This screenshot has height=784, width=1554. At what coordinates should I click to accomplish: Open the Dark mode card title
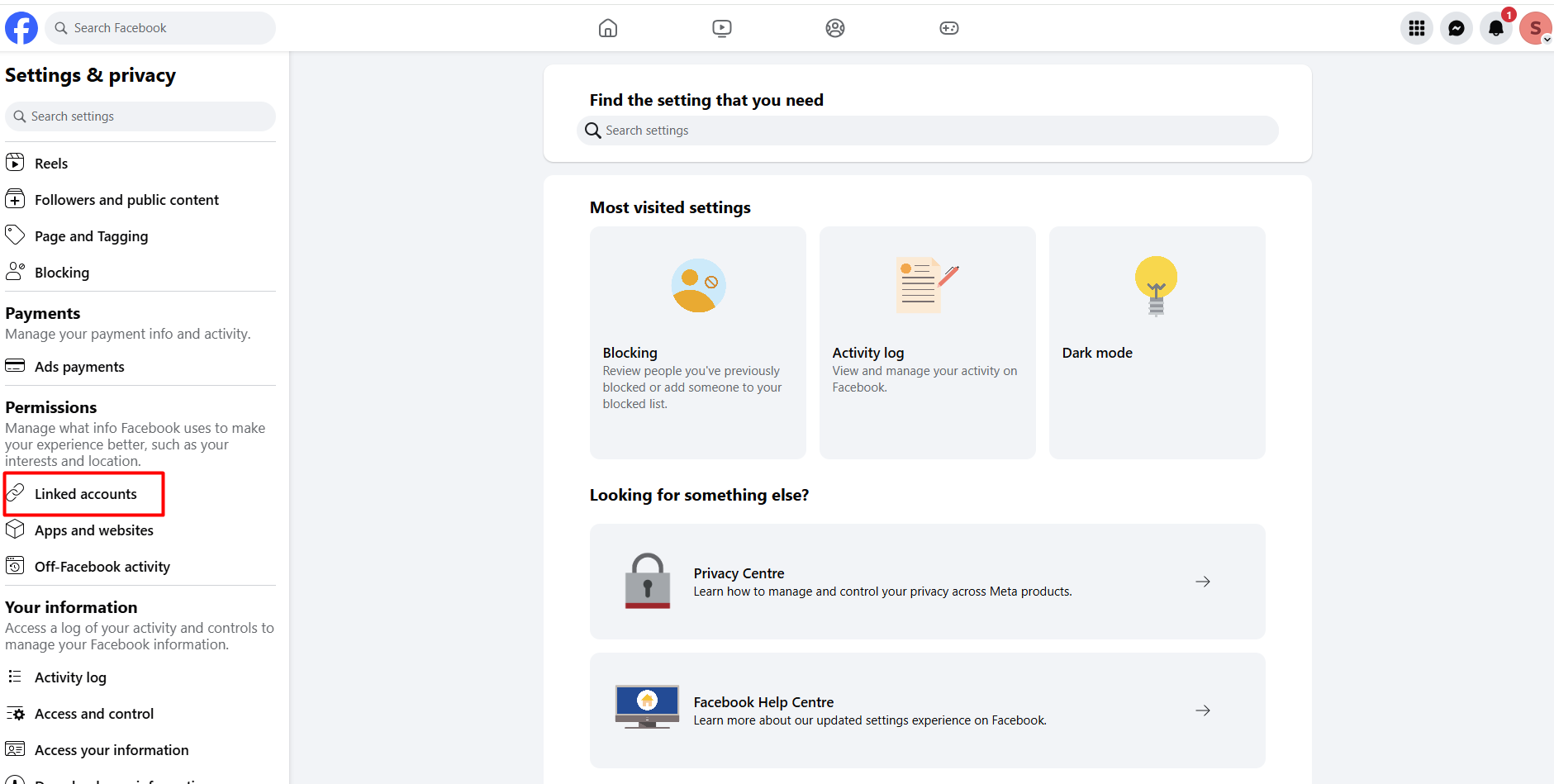coord(1097,353)
